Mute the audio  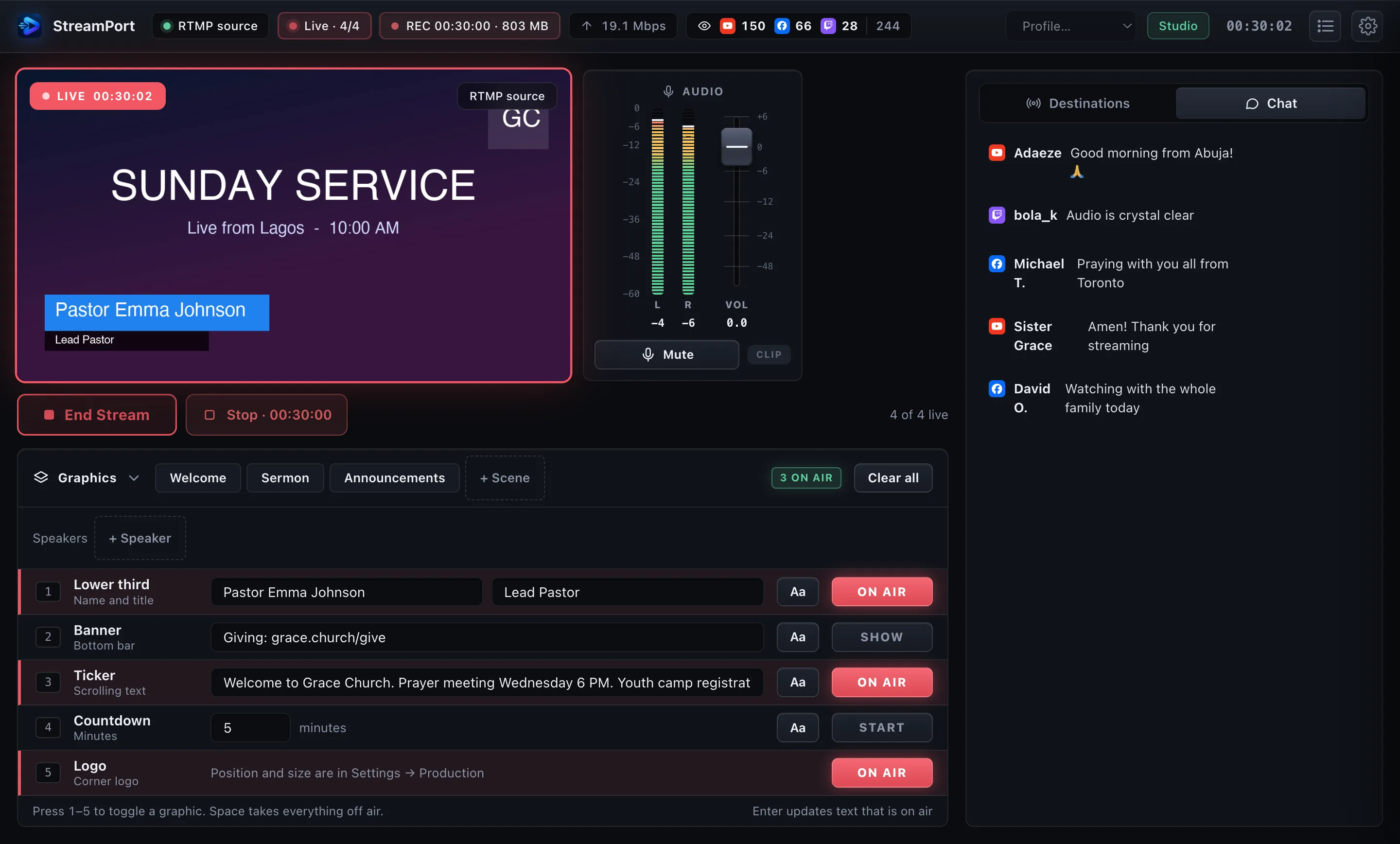[666, 354]
